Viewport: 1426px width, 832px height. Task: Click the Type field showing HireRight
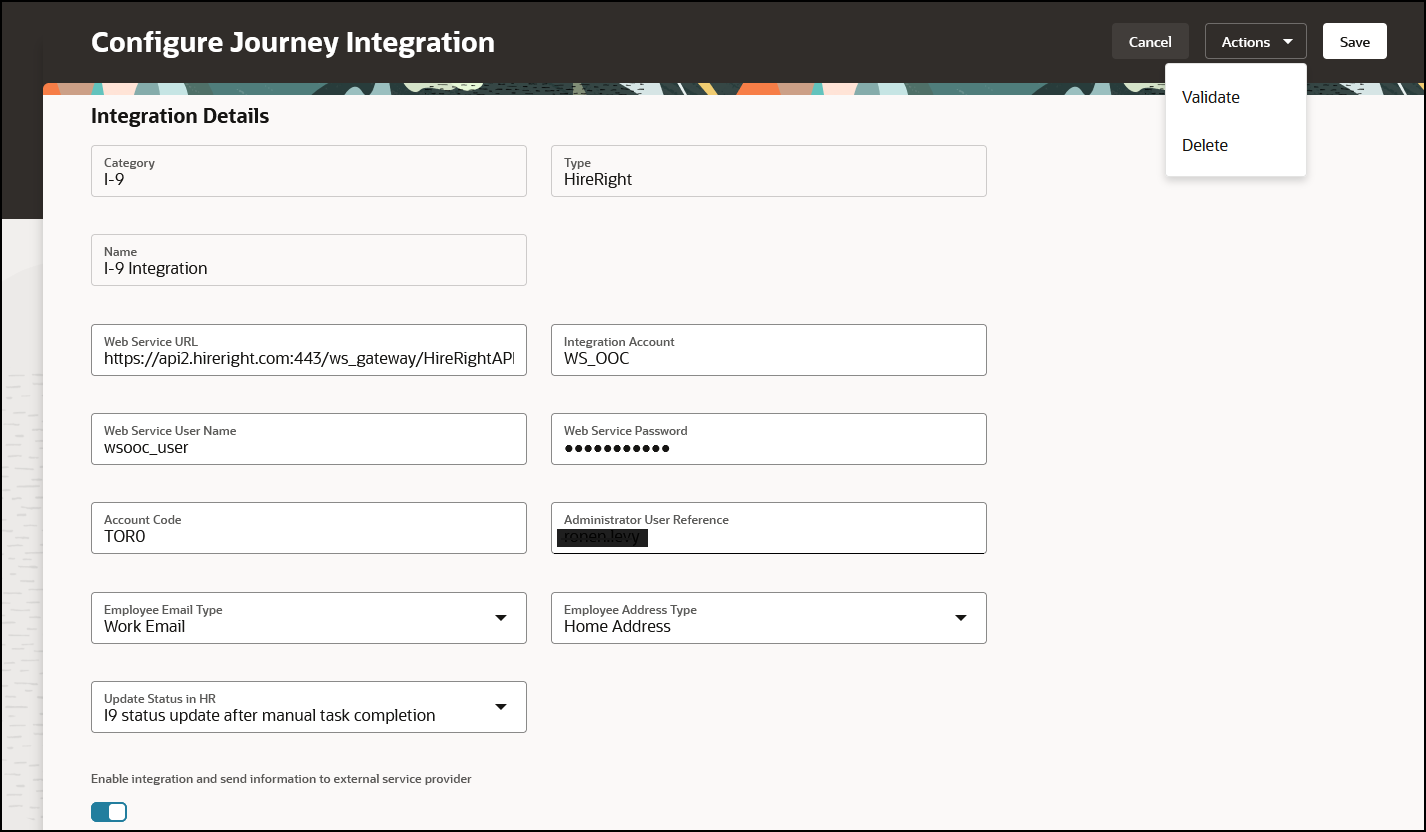[x=768, y=171]
